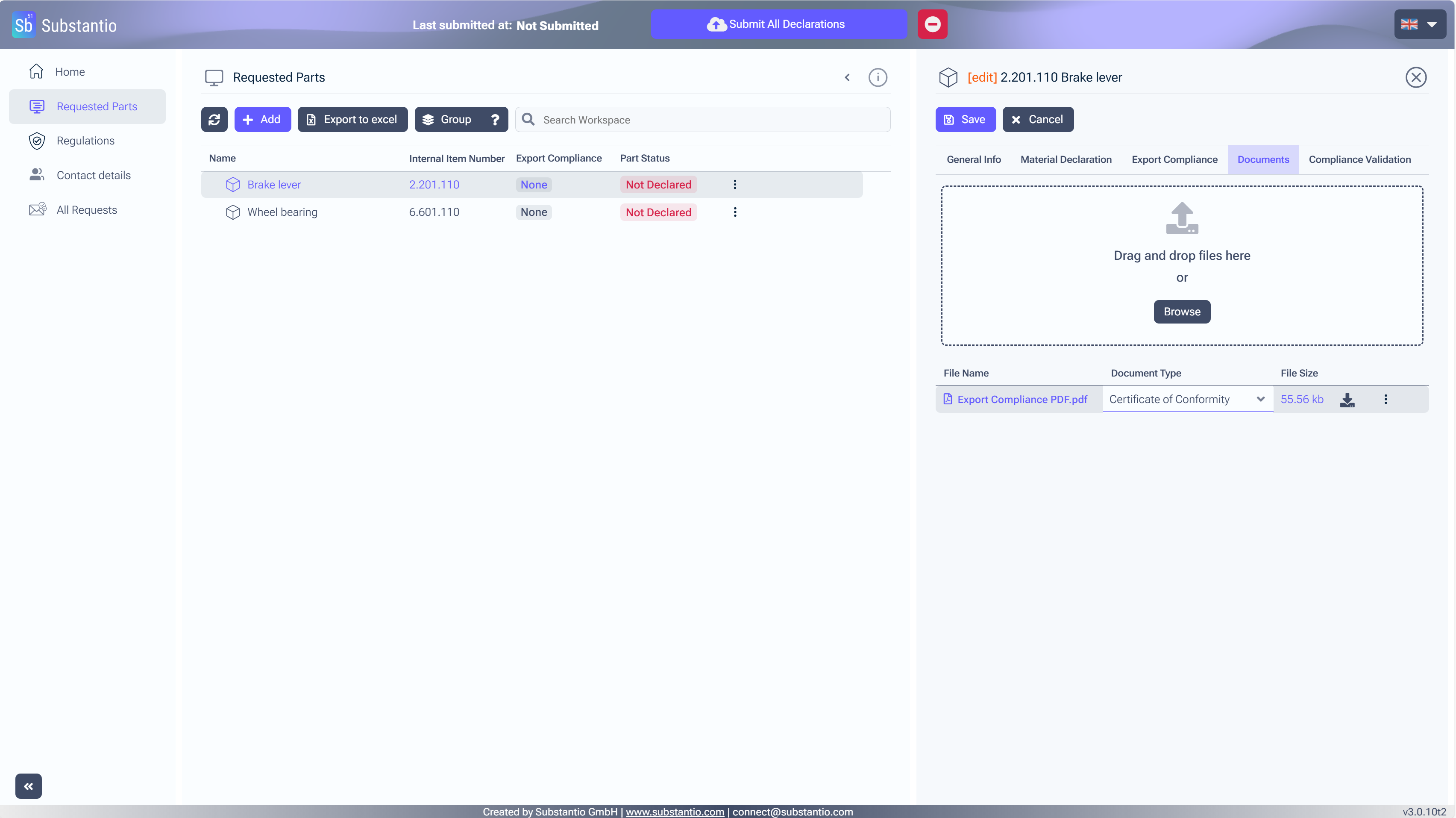Download the Export Compliance PDF file
Image resolution: width=1456 pixels, height=818 pixels.
coord(1347,400)
